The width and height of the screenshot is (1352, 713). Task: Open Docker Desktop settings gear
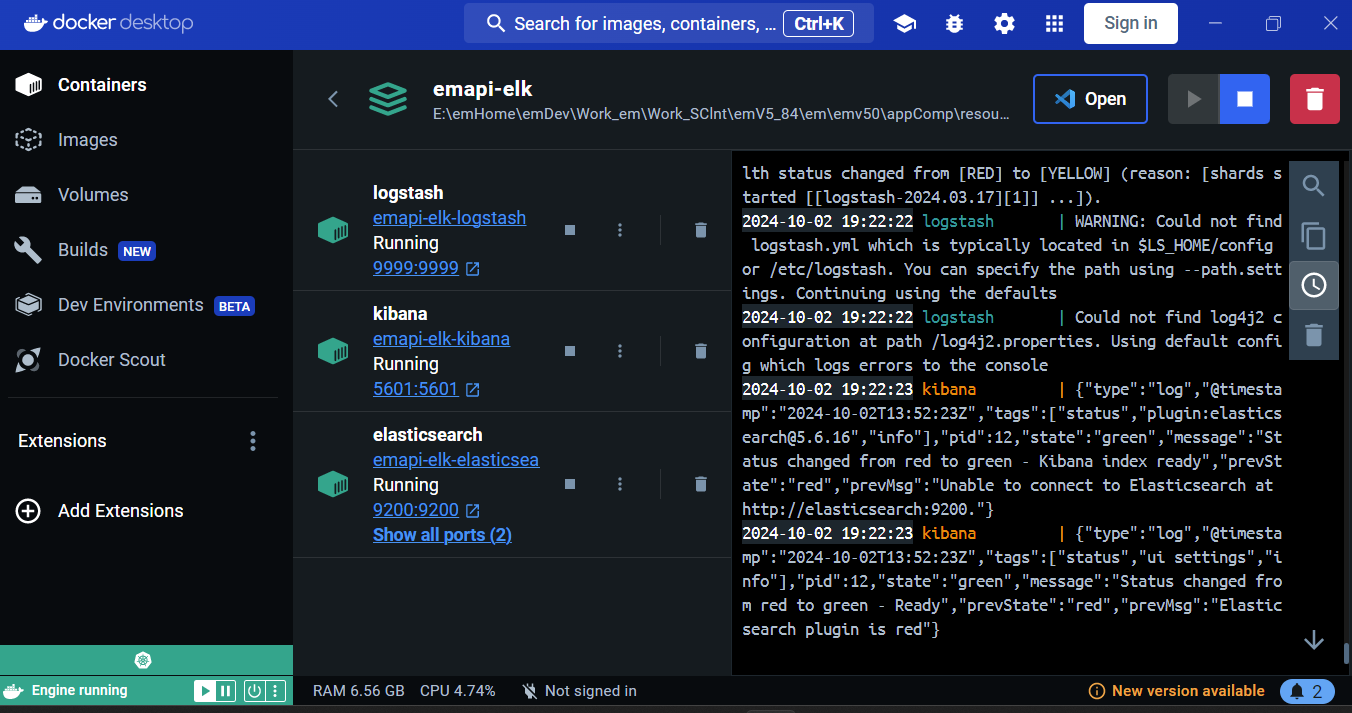point(1004,24)
